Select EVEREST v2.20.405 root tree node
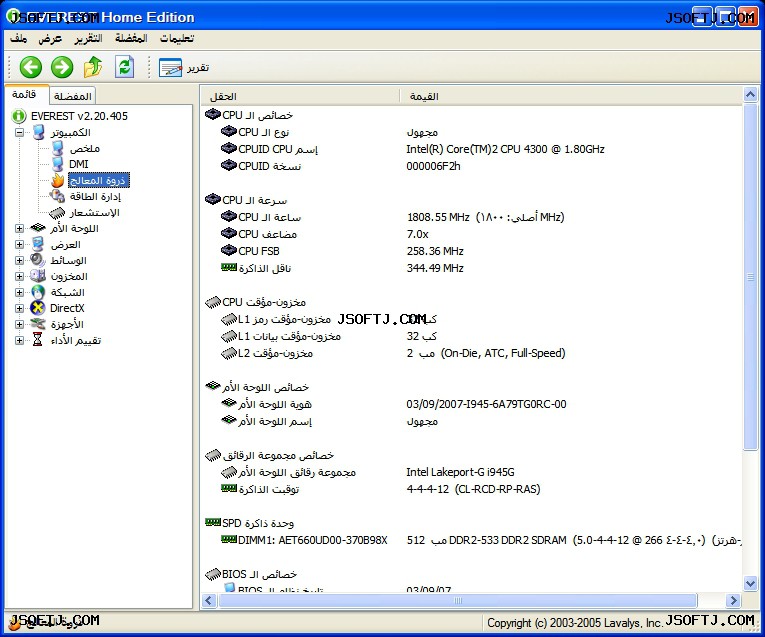Viewport: 765px width, 637px height. click(79, 116)
